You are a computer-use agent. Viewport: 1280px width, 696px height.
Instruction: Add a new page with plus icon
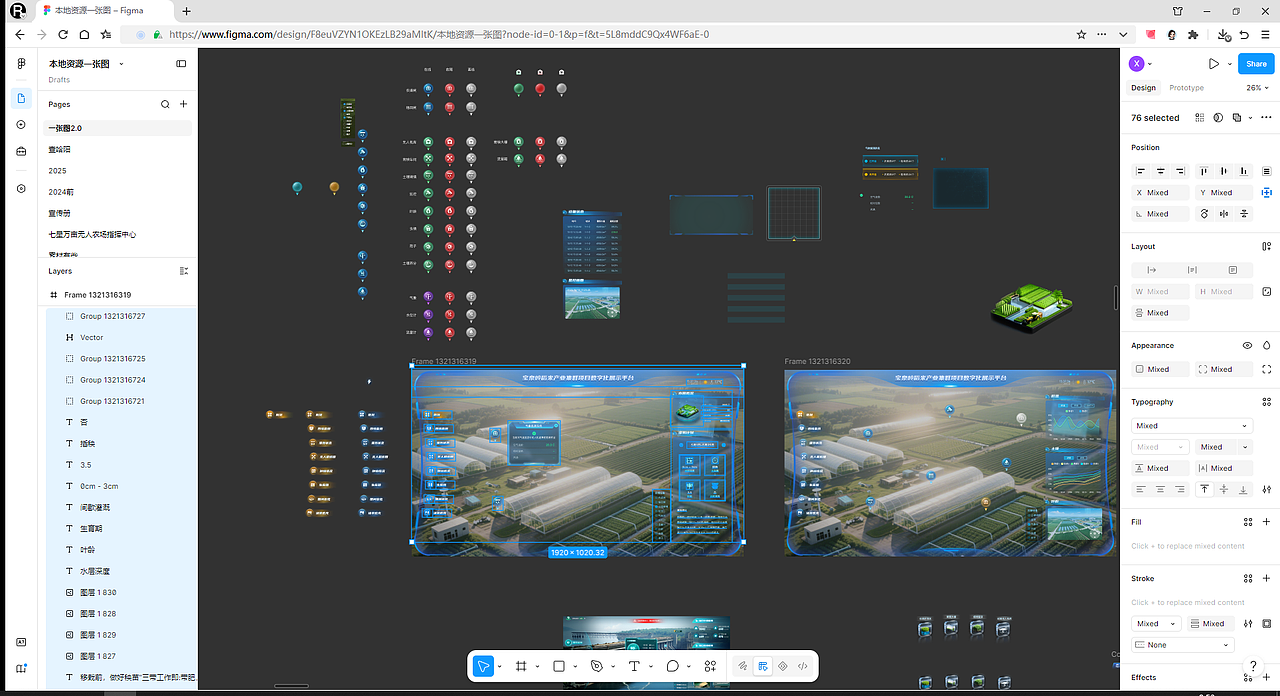183,104
